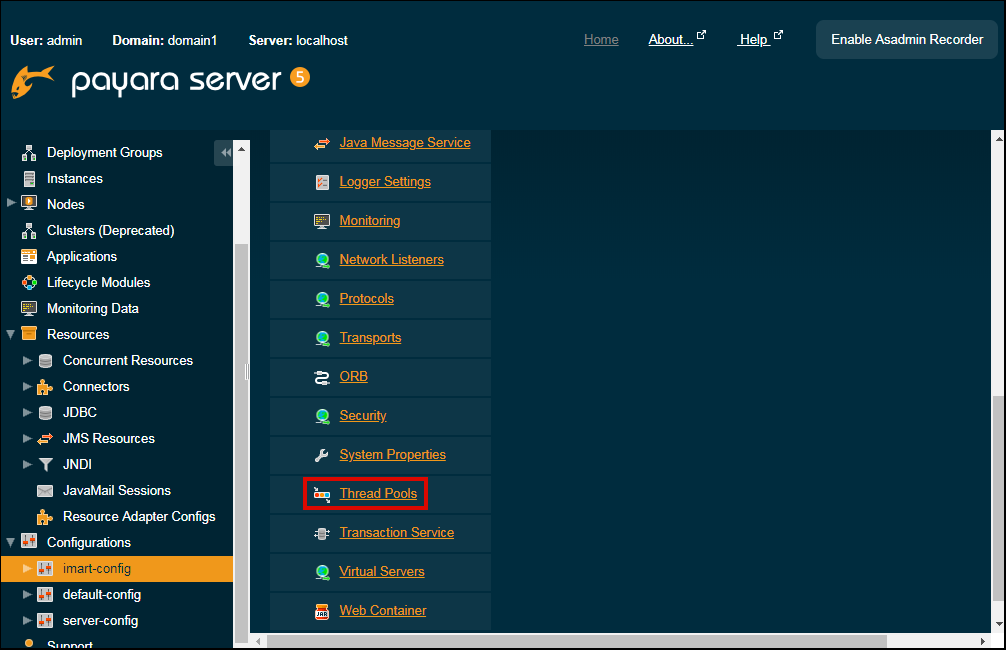Click the main panel vertical scrollbar
The height and width of the screenshot is (650, 1006).
[997, 500]
